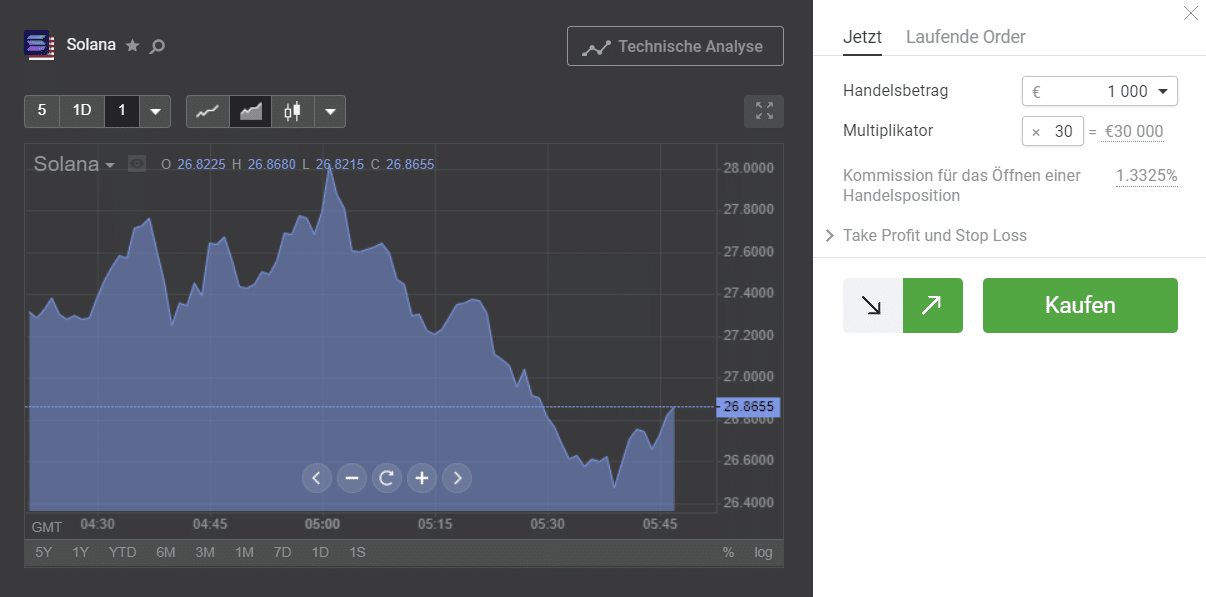Select 1Y time range
The width and height of the screenshot is (1206, 597).
click(x=81, y=552)
